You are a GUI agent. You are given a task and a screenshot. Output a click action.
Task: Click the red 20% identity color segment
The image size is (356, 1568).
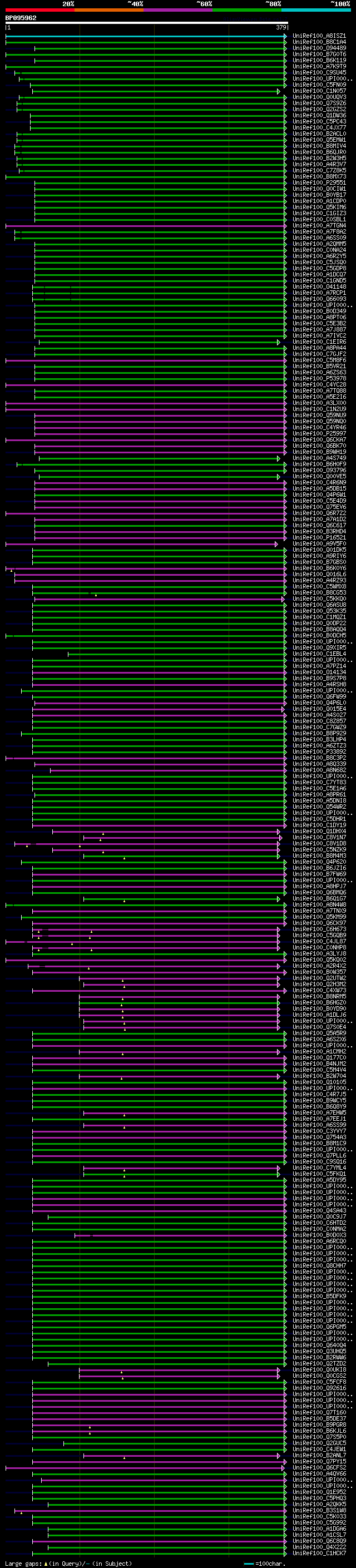pos(39,10)
